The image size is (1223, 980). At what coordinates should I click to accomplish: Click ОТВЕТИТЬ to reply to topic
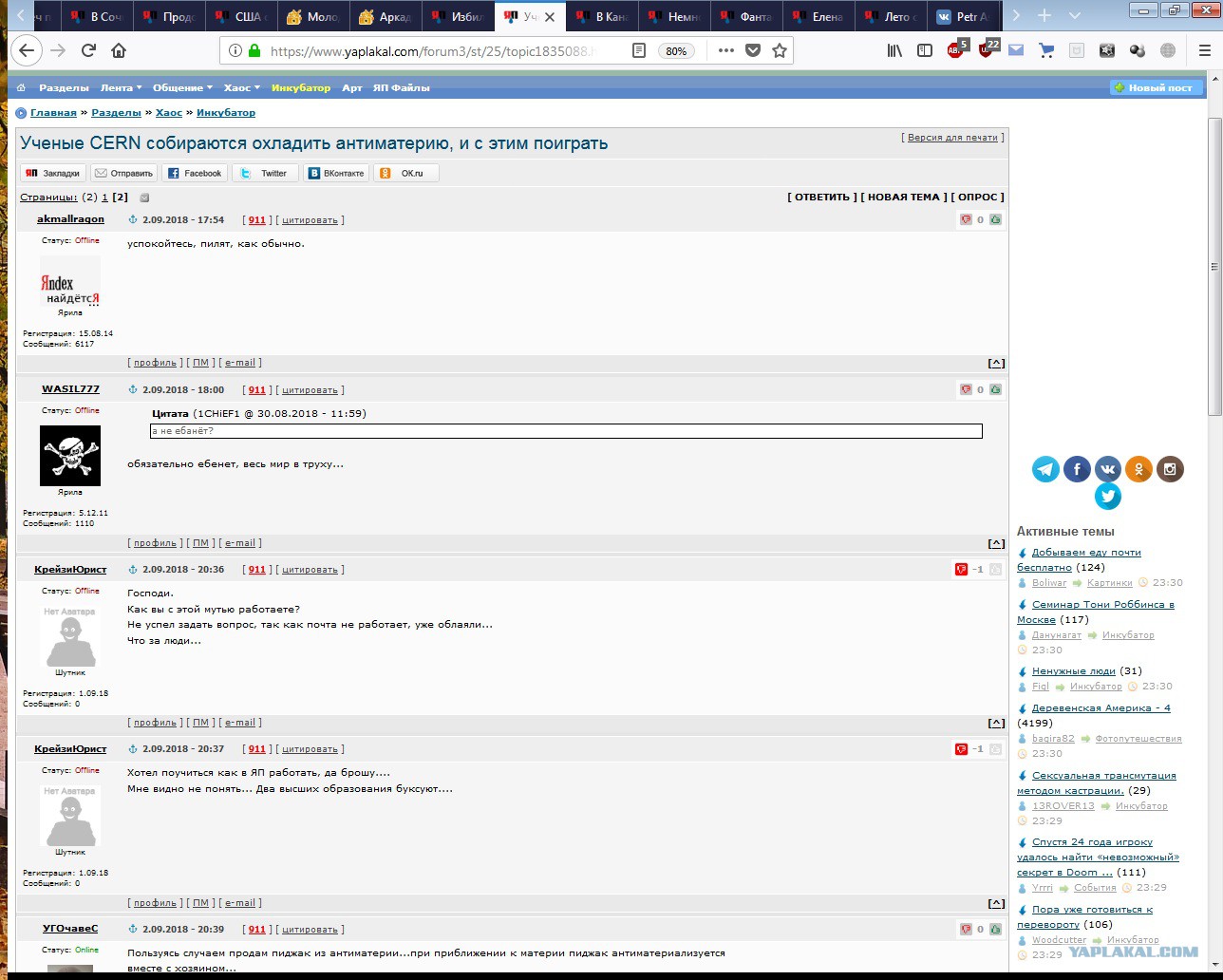tap(821, 197)
